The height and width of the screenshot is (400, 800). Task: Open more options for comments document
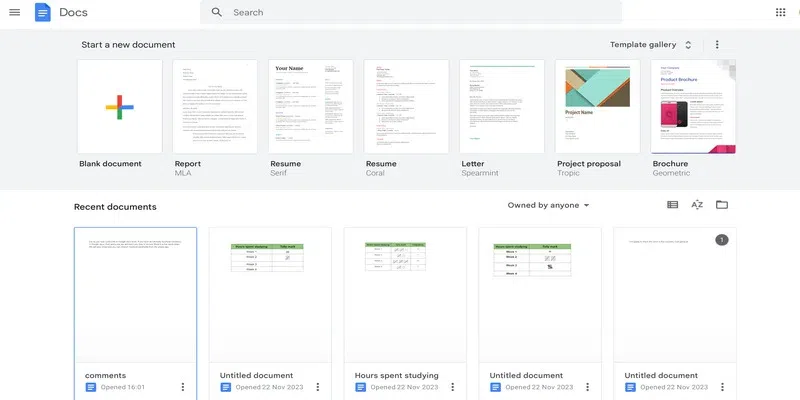(183, 387)
